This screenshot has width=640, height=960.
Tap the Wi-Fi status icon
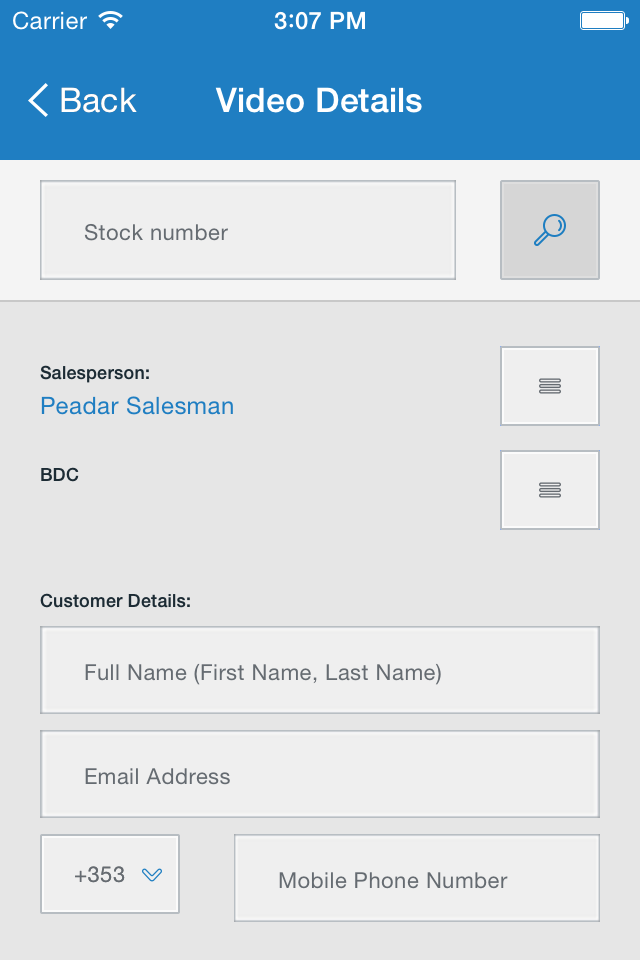pyautogui.click(x=111, y=20)
